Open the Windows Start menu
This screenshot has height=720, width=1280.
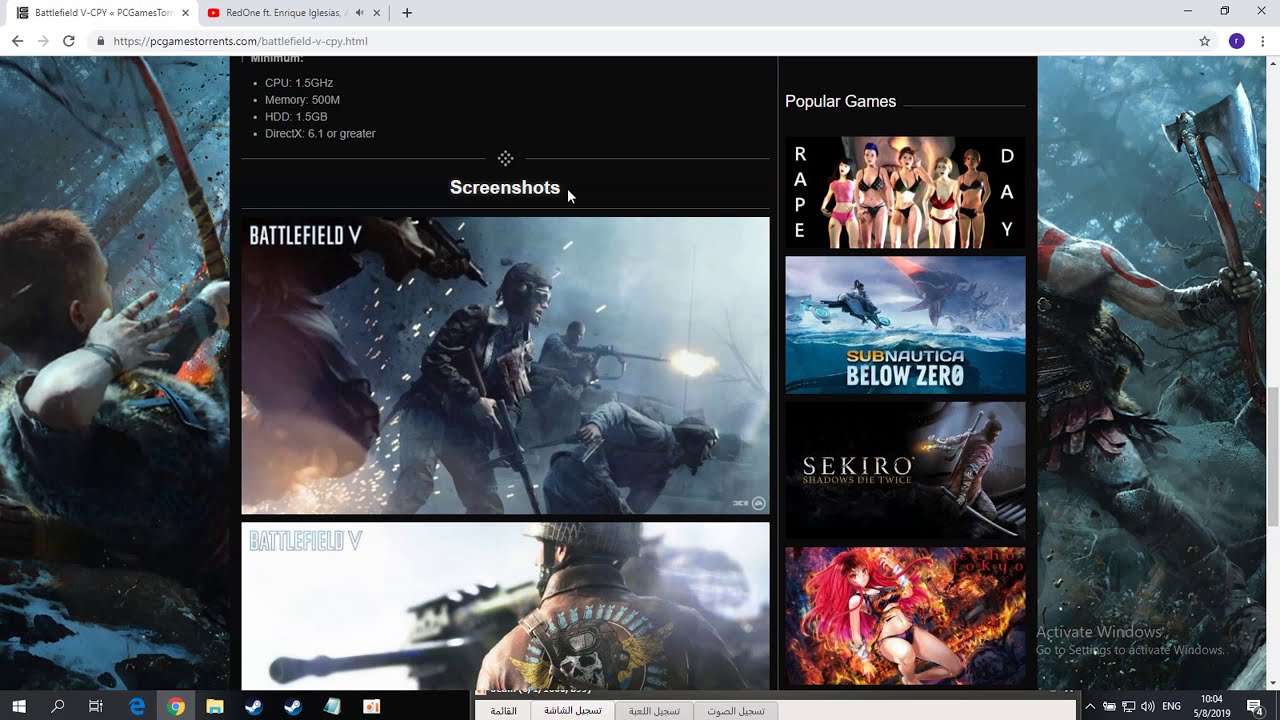coord(19,706)
